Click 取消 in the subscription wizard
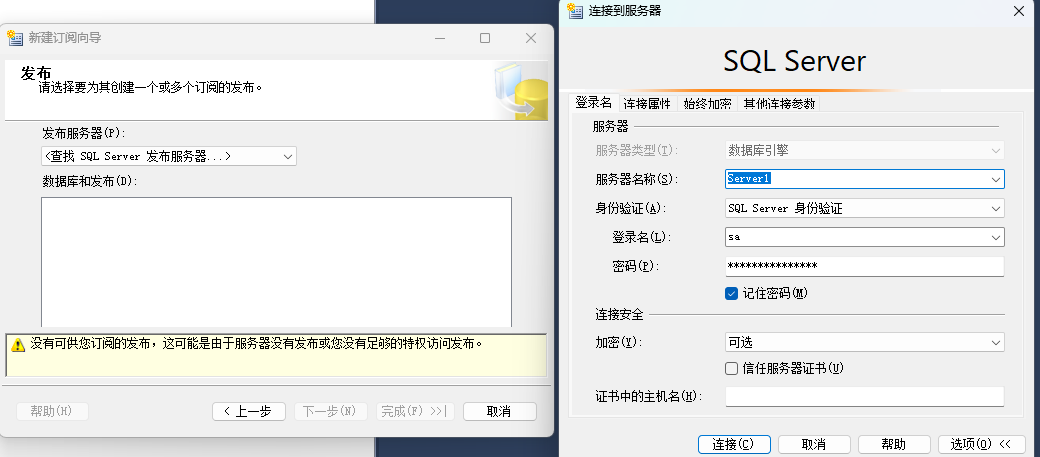The image size is (1040, 457). [x=499, y=411]
